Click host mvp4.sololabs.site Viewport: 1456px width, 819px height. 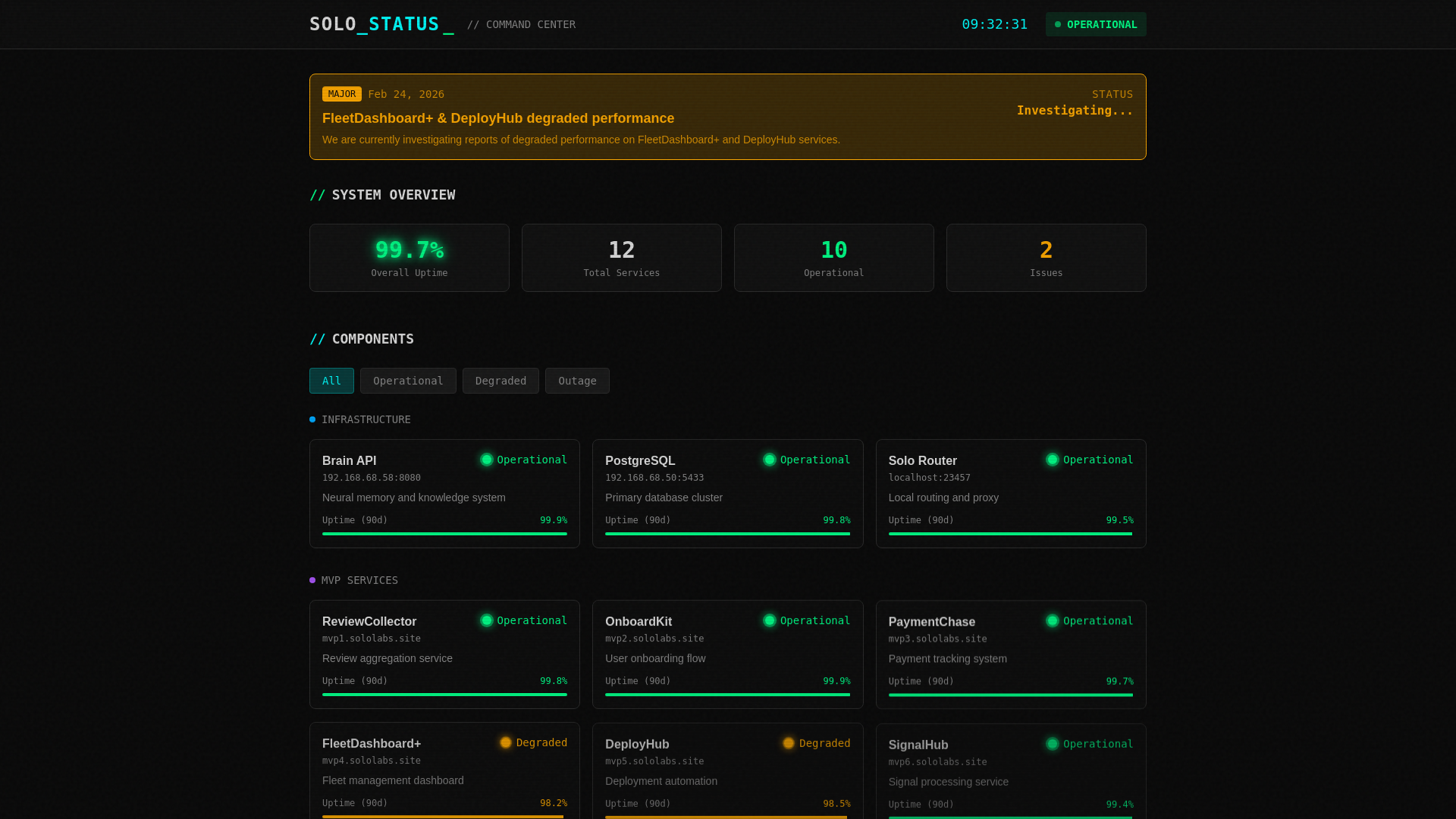(x=372, y=761)
